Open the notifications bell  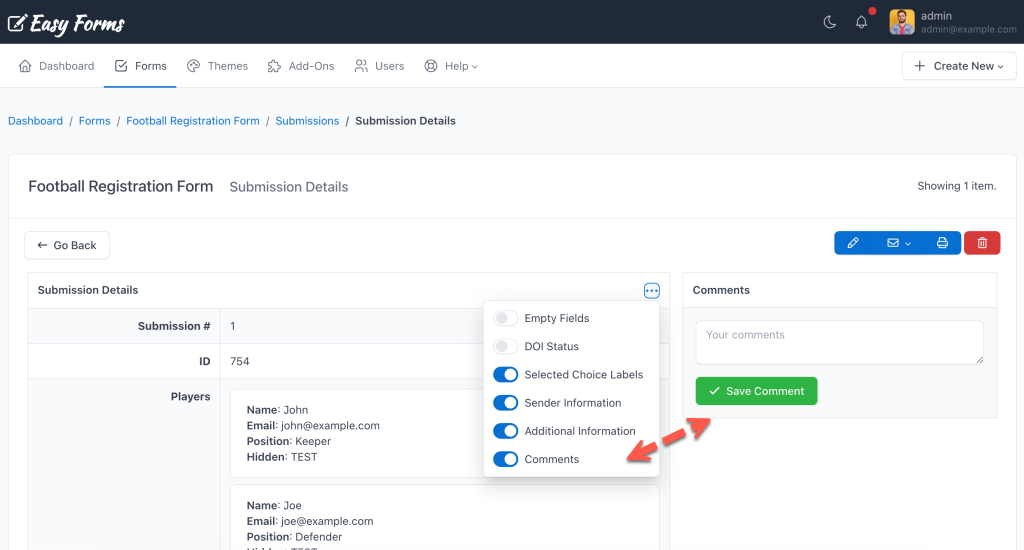(861, 22)
